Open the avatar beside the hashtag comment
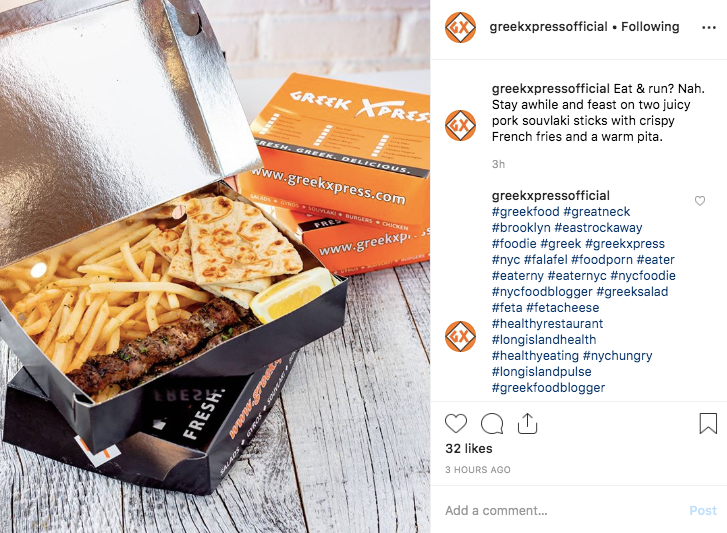This screenshot has height=533, width=727. pyautogui.click(x=460, y=336)
